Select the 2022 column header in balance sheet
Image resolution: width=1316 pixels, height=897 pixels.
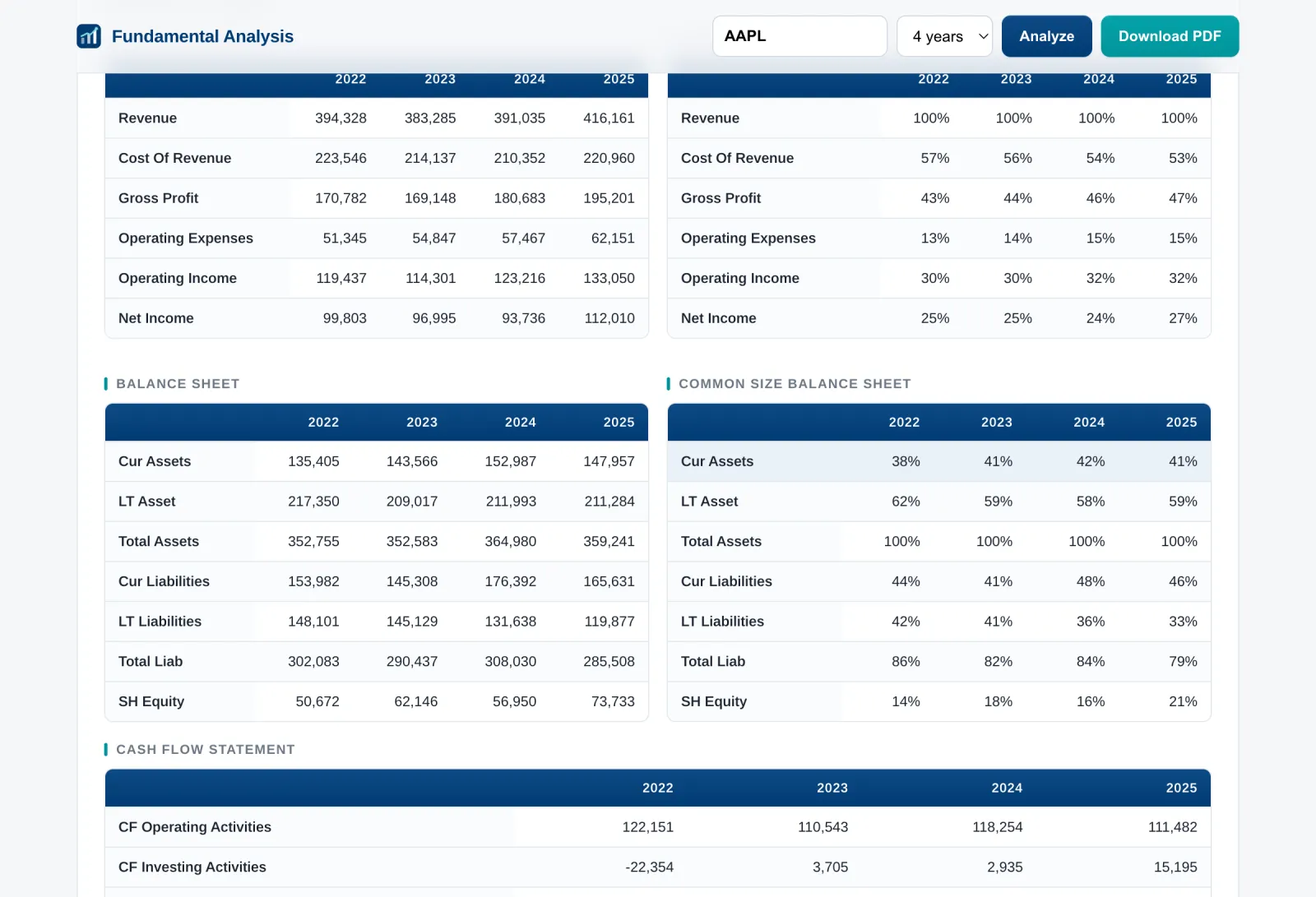point(323,423)
